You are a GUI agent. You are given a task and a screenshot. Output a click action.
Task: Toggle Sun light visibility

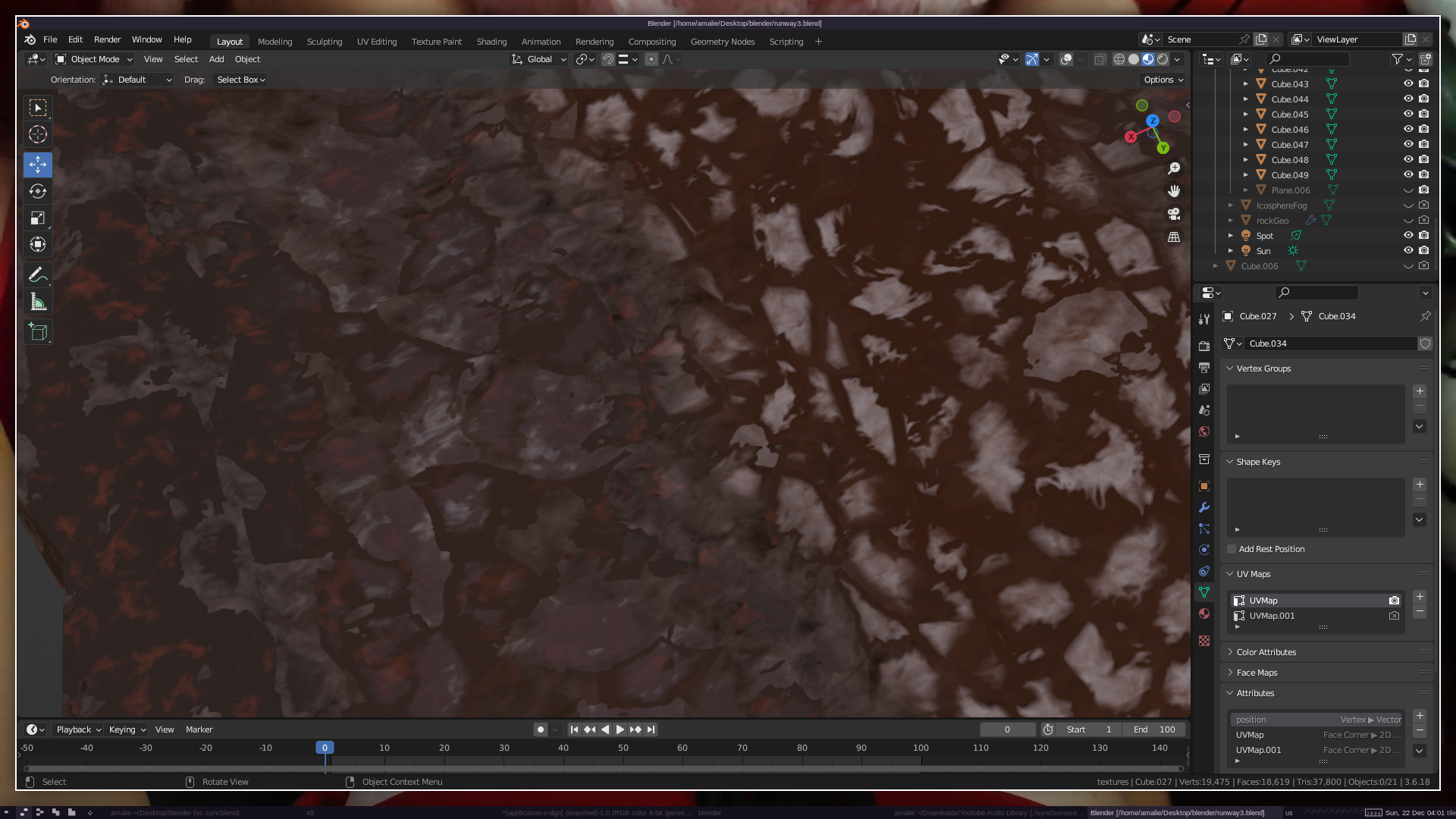click(1408, 251)
